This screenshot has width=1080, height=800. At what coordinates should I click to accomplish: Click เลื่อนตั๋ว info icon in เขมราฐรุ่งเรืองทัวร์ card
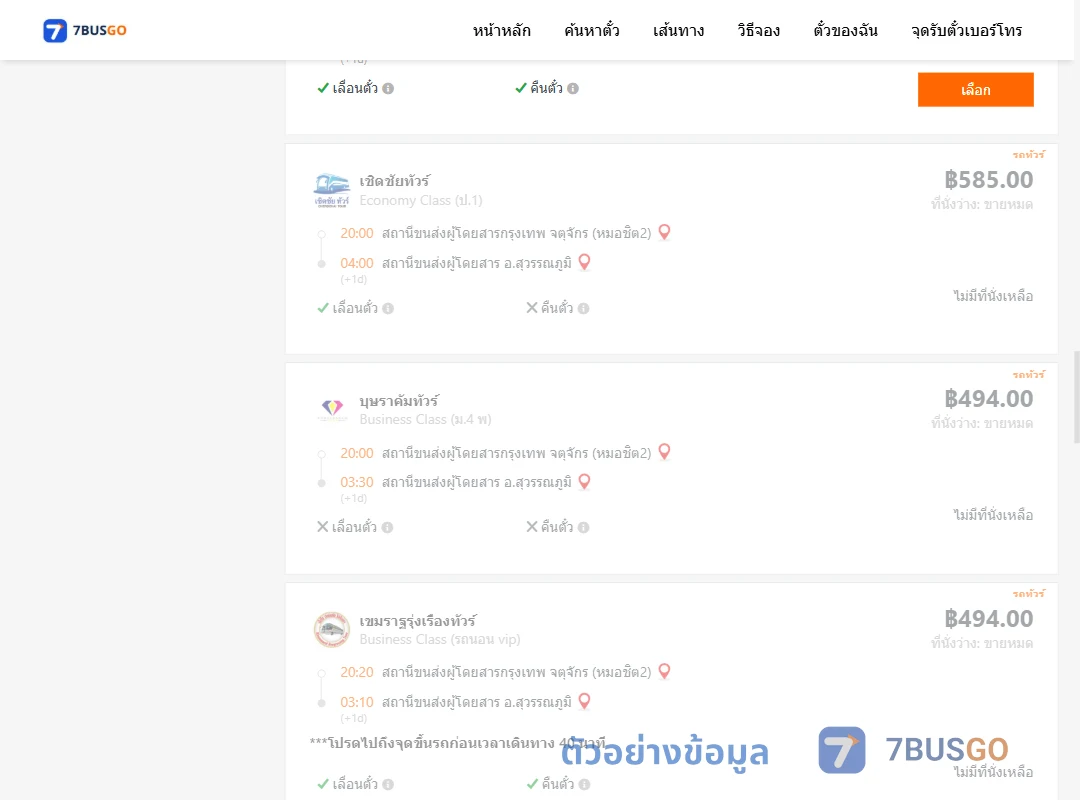click(x=388, y=784)
